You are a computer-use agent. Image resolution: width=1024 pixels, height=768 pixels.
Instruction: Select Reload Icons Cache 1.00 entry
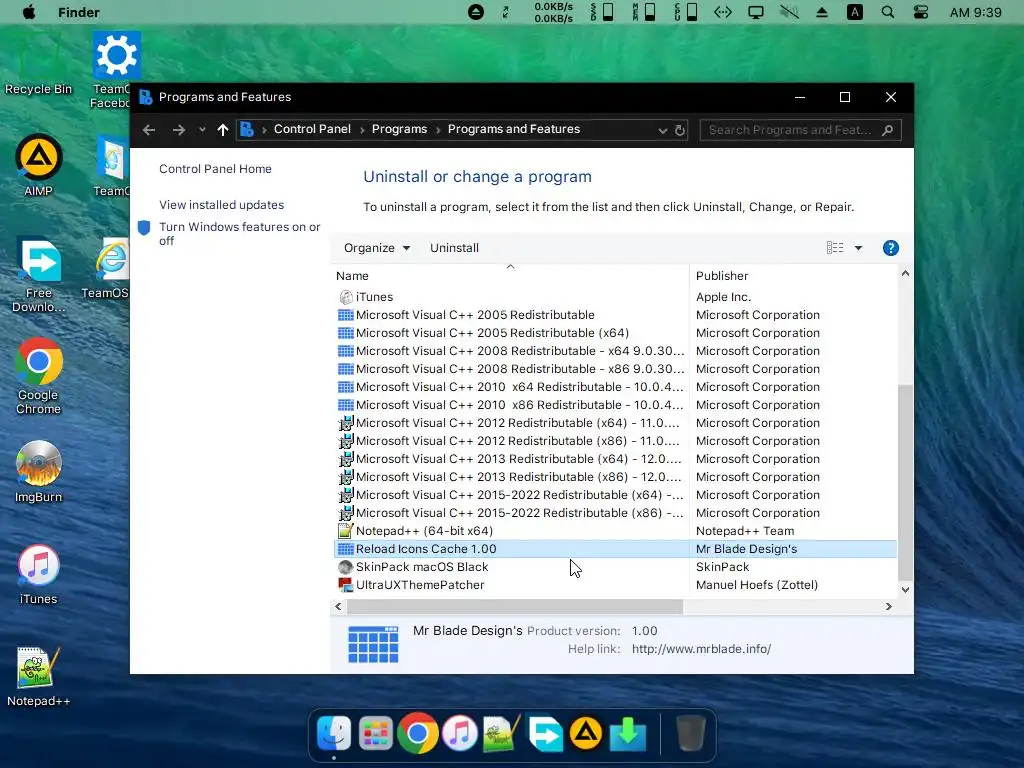[615, 549]
